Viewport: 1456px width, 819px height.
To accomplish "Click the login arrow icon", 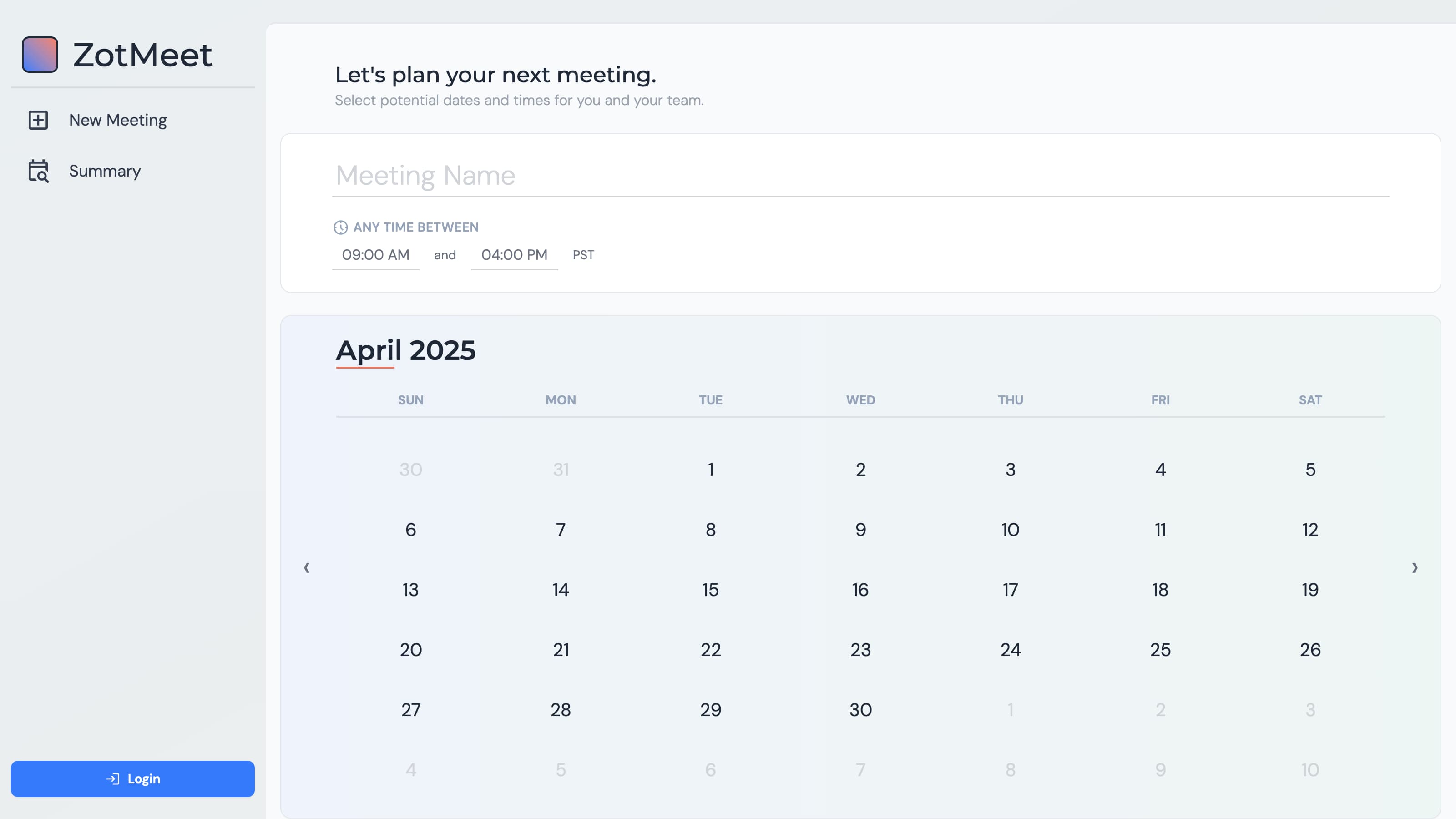I will tap(112, 779).
